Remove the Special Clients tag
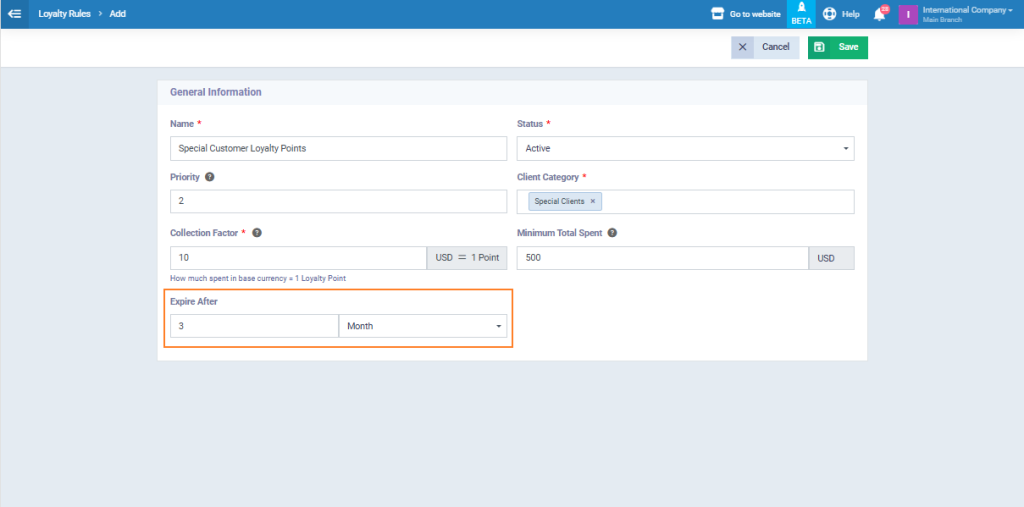This screenshot has height=507, width=1024. tap(592, 201)
